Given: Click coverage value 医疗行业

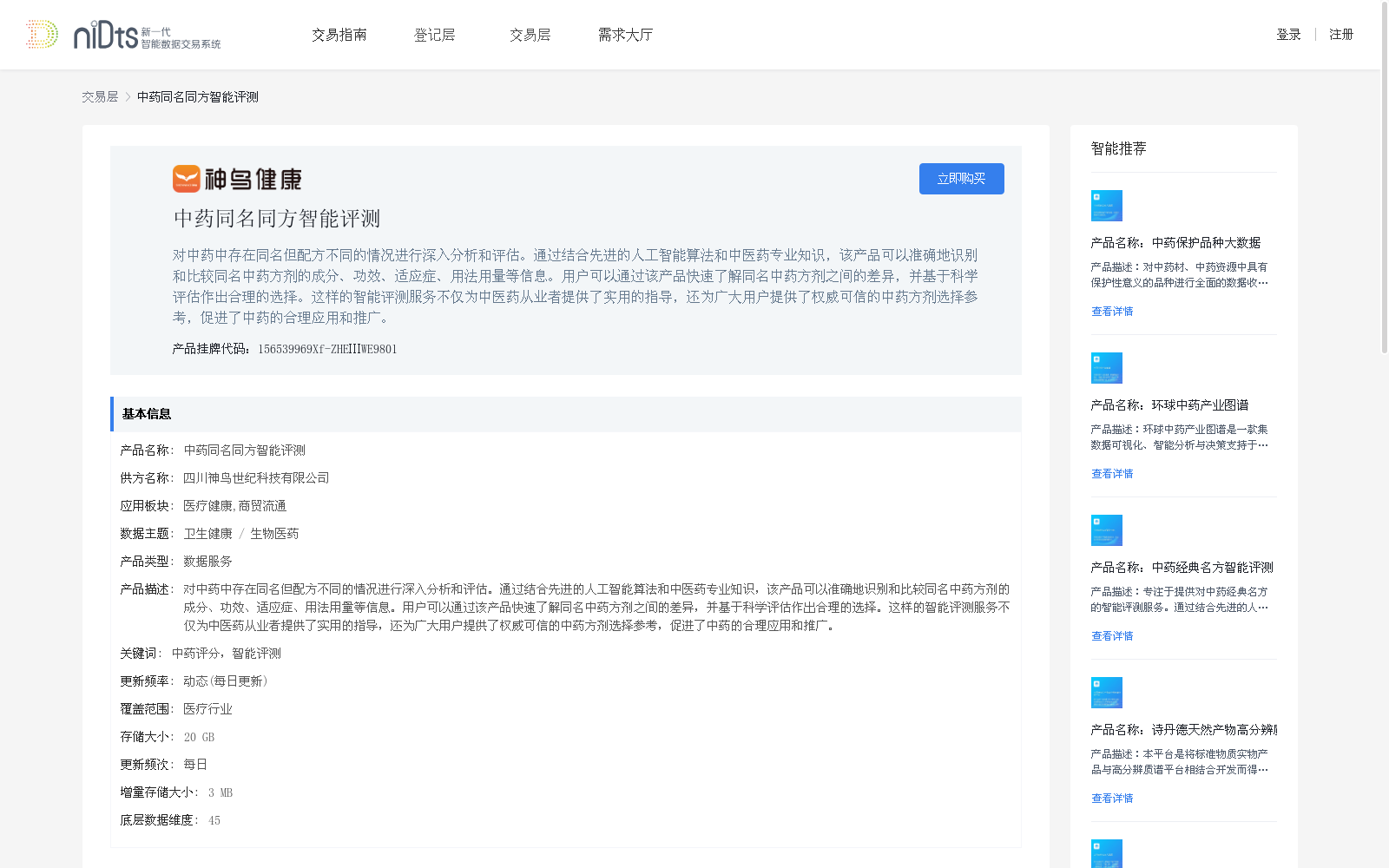Looking at the screenshot, I should pyautogui.click(x=207, y=709).
